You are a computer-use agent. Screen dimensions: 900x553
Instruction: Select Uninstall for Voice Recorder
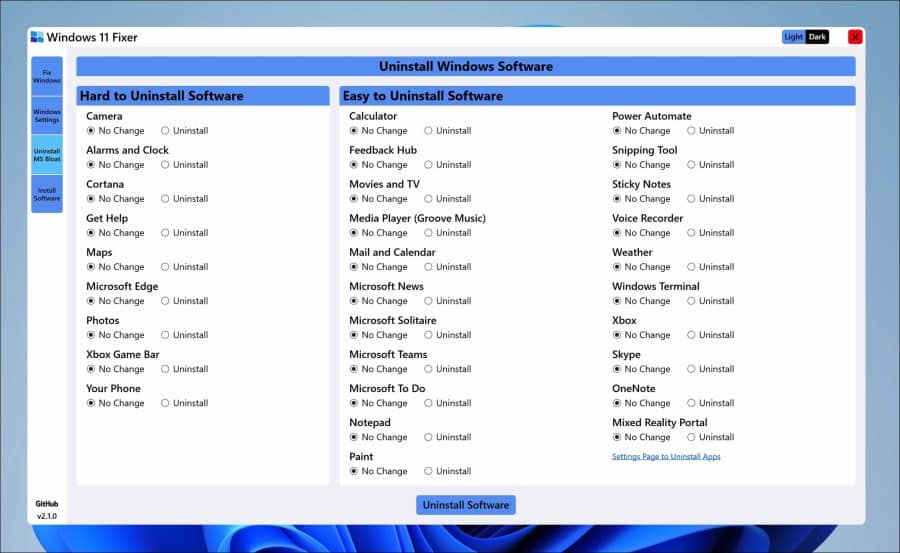tap(711, 233)
